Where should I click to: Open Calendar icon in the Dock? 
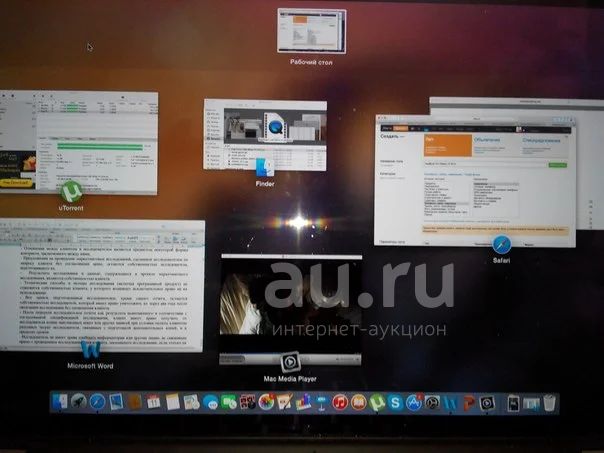point(153,402)
